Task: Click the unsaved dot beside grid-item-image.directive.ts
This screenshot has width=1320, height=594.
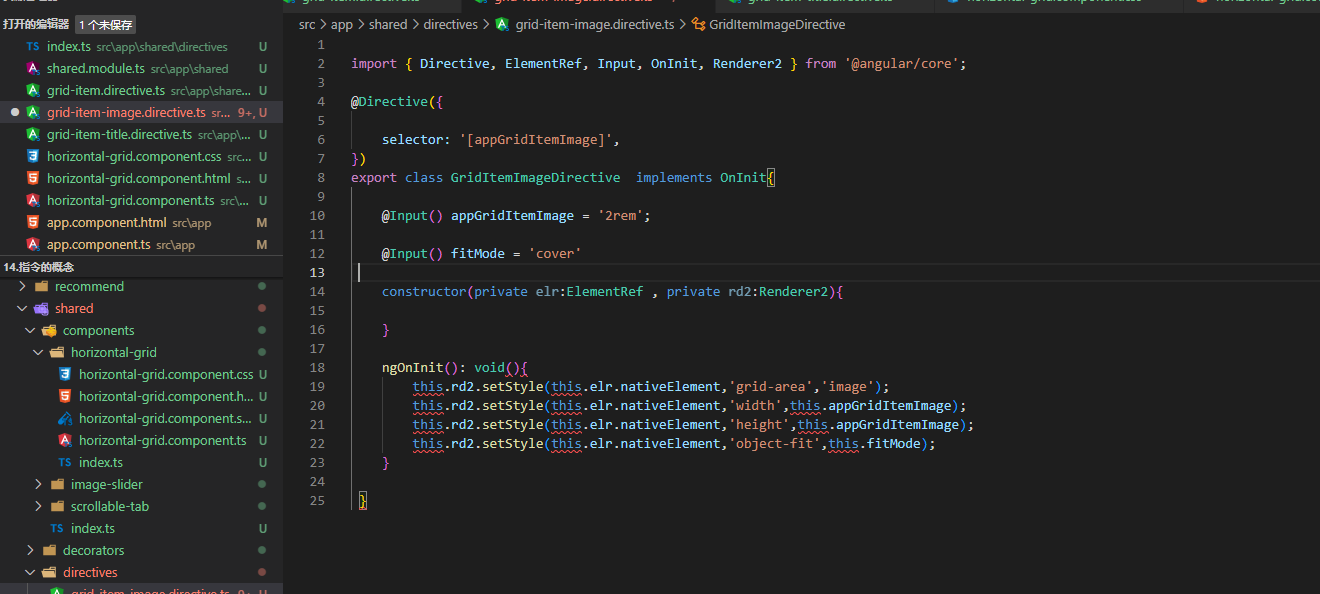Action: click(x=14, y=113)
